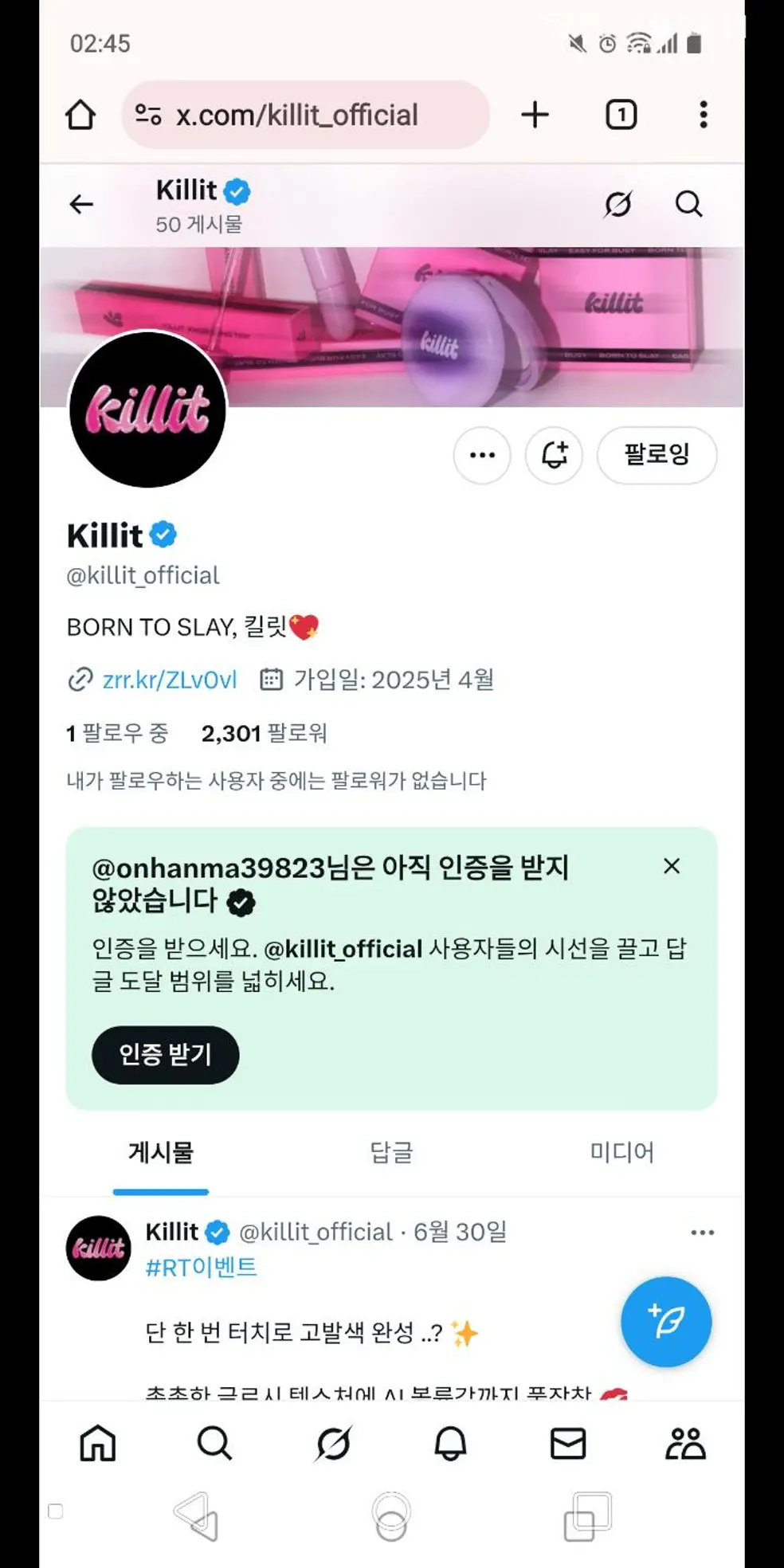Image resolution: width=784 pixels, height=1568 pixels.
Task: Open profile more options ellipsis button
Action: [x=482, y=455]
